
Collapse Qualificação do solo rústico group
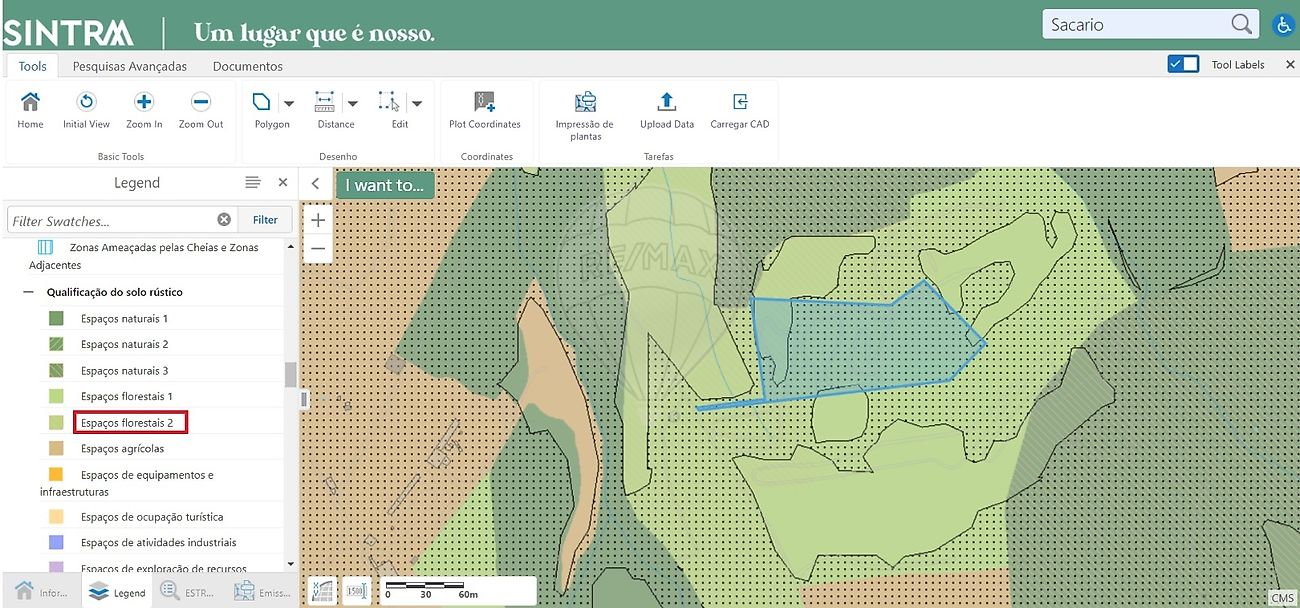coord(28,292)
